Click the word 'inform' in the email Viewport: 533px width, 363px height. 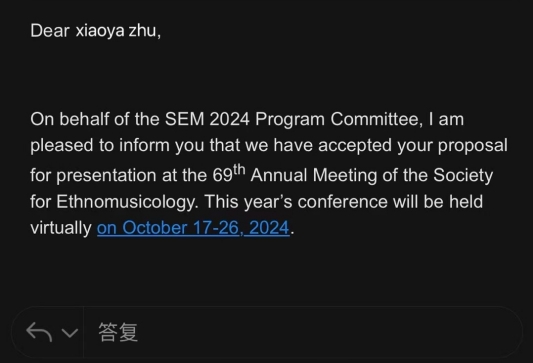tap(144, 145)
